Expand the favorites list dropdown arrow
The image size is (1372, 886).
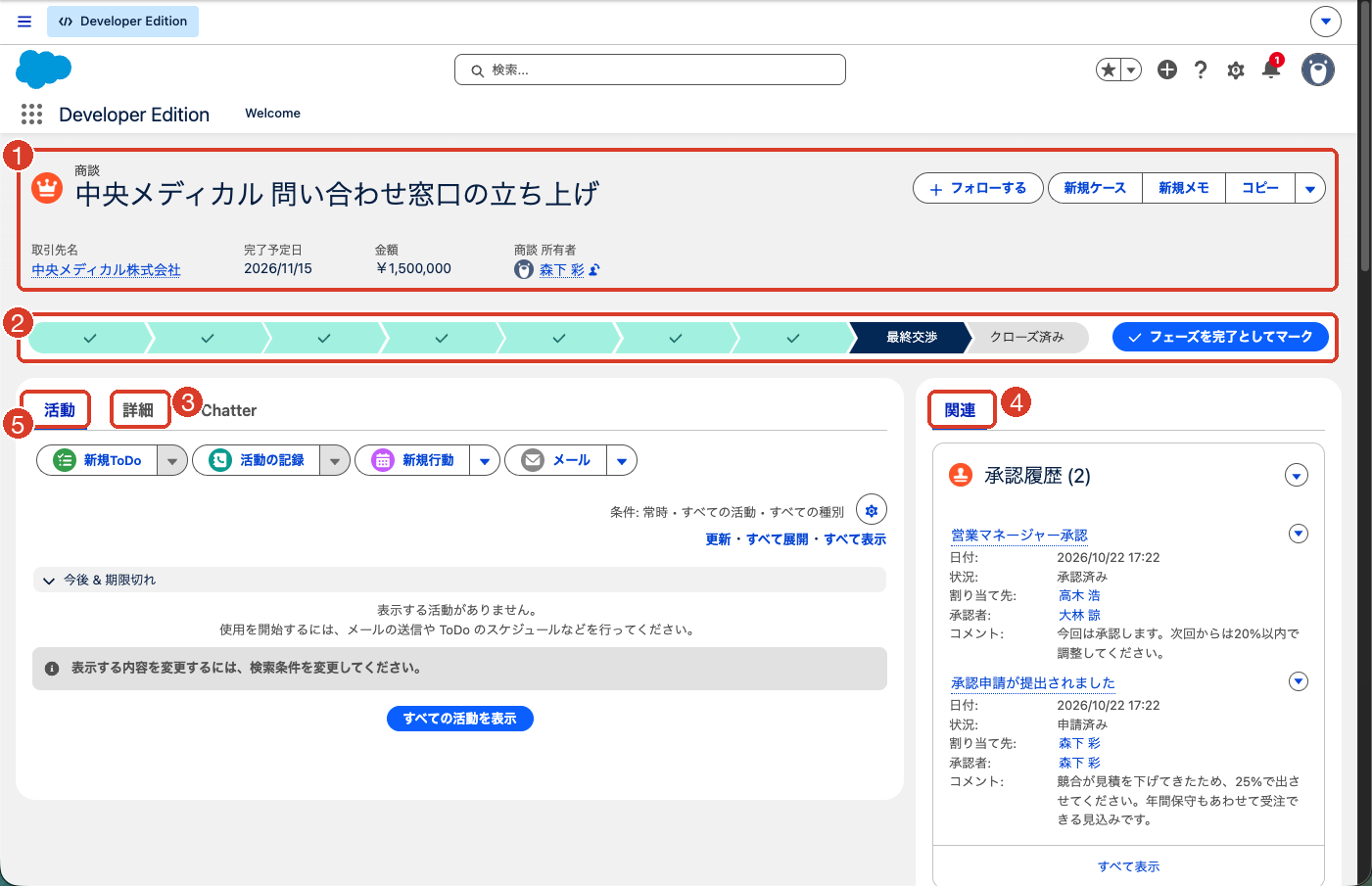coord(1131,70)
